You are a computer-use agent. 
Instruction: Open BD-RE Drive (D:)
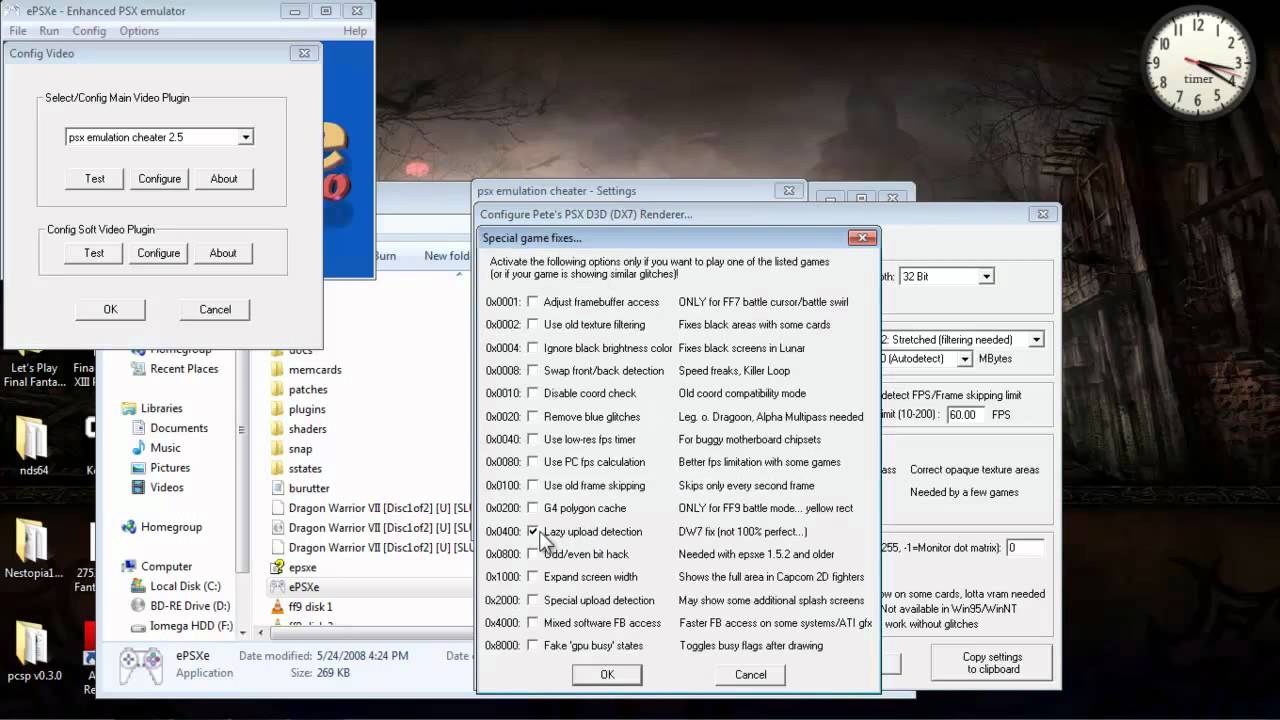tap(190, 606)
